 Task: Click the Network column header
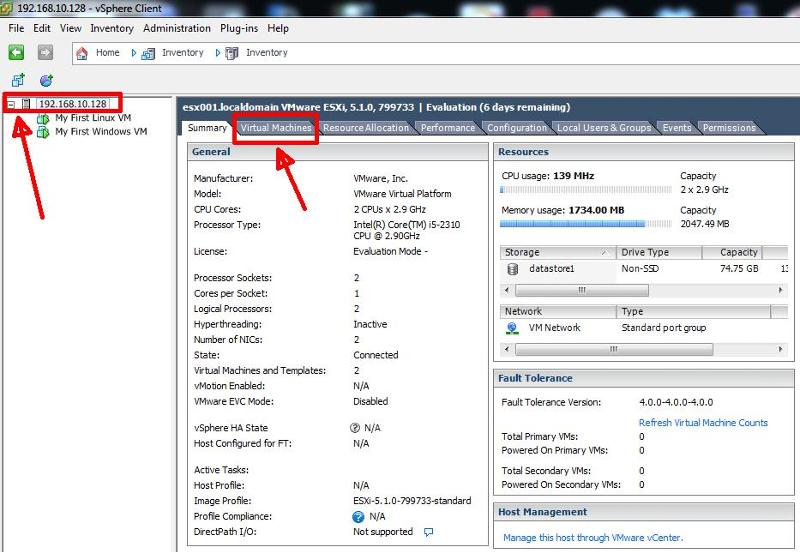[558, 311]
